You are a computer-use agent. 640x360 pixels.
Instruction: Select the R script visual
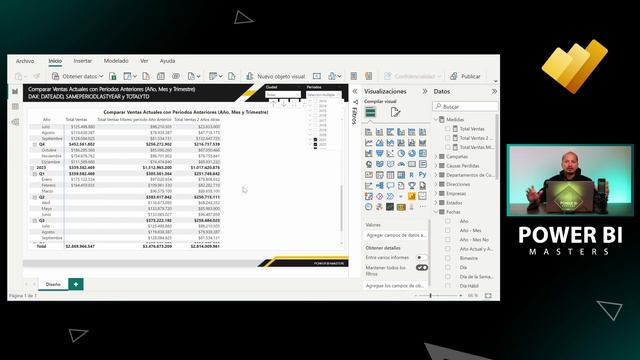coord(412,175)
